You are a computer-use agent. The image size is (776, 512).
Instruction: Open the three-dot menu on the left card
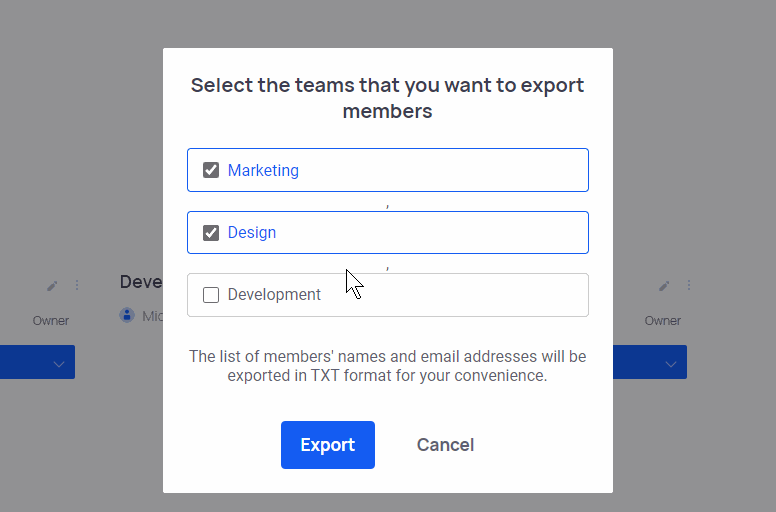pos(76,286)
